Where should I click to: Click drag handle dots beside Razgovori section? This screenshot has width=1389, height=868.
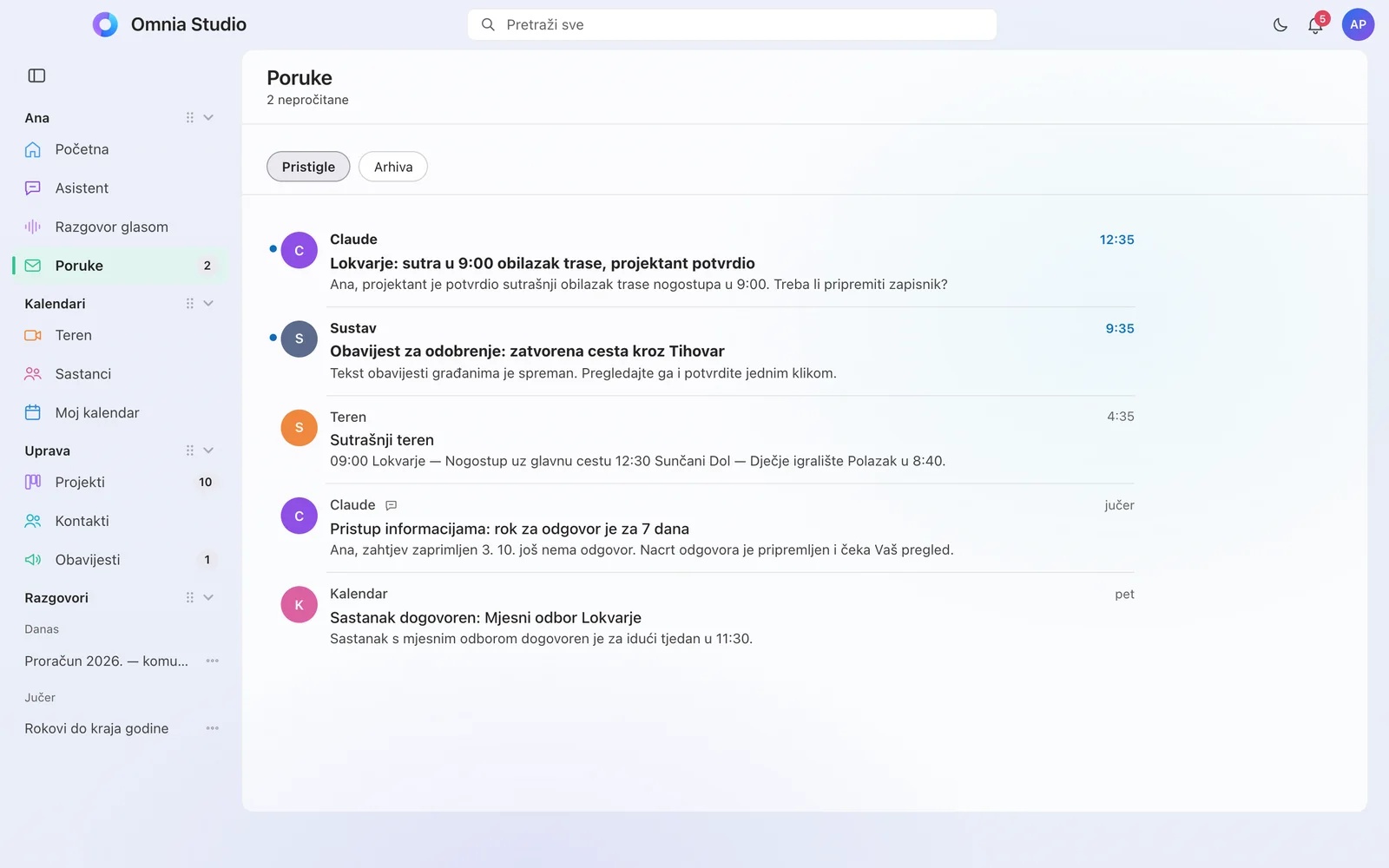tap(189, 597)
